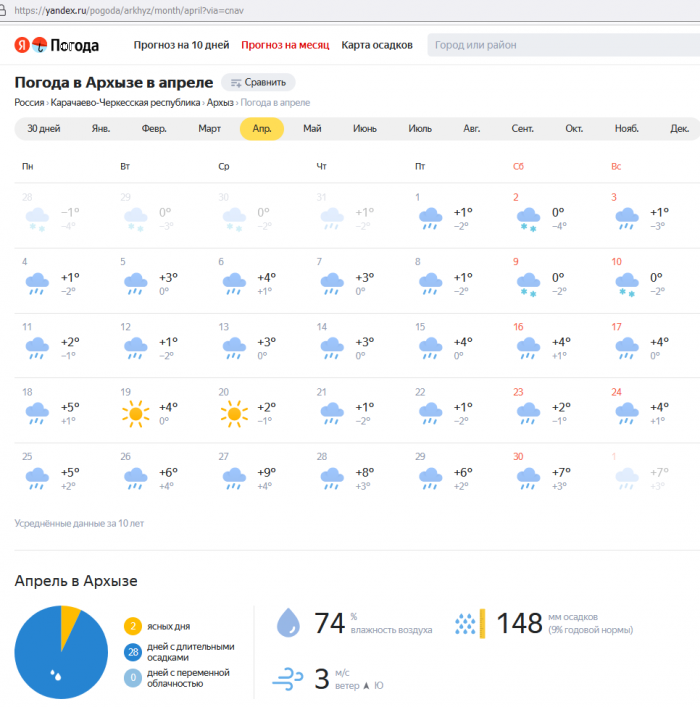Click the Yandex Pogoda logo
The width and height of the screenshot is (700, 707).
pyautogui.click(x=56, y=45)
